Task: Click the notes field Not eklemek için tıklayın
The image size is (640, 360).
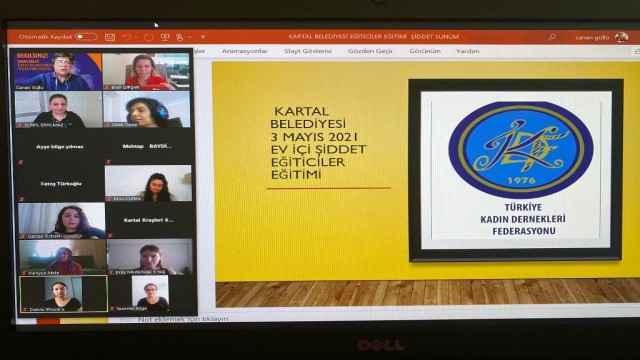Action: point(183,319)
